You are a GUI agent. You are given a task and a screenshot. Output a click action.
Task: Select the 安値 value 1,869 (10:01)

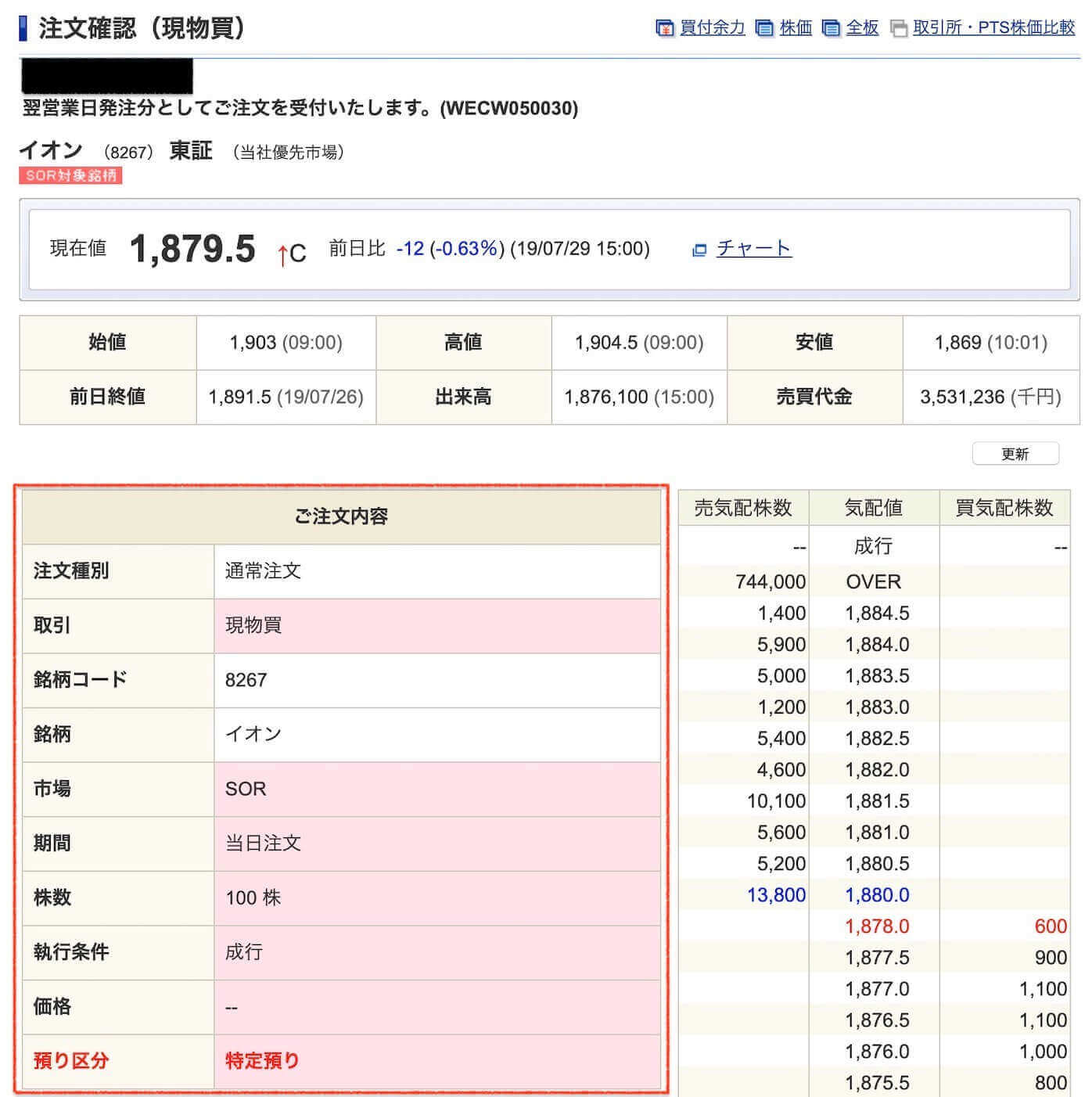tap(991, 343)
